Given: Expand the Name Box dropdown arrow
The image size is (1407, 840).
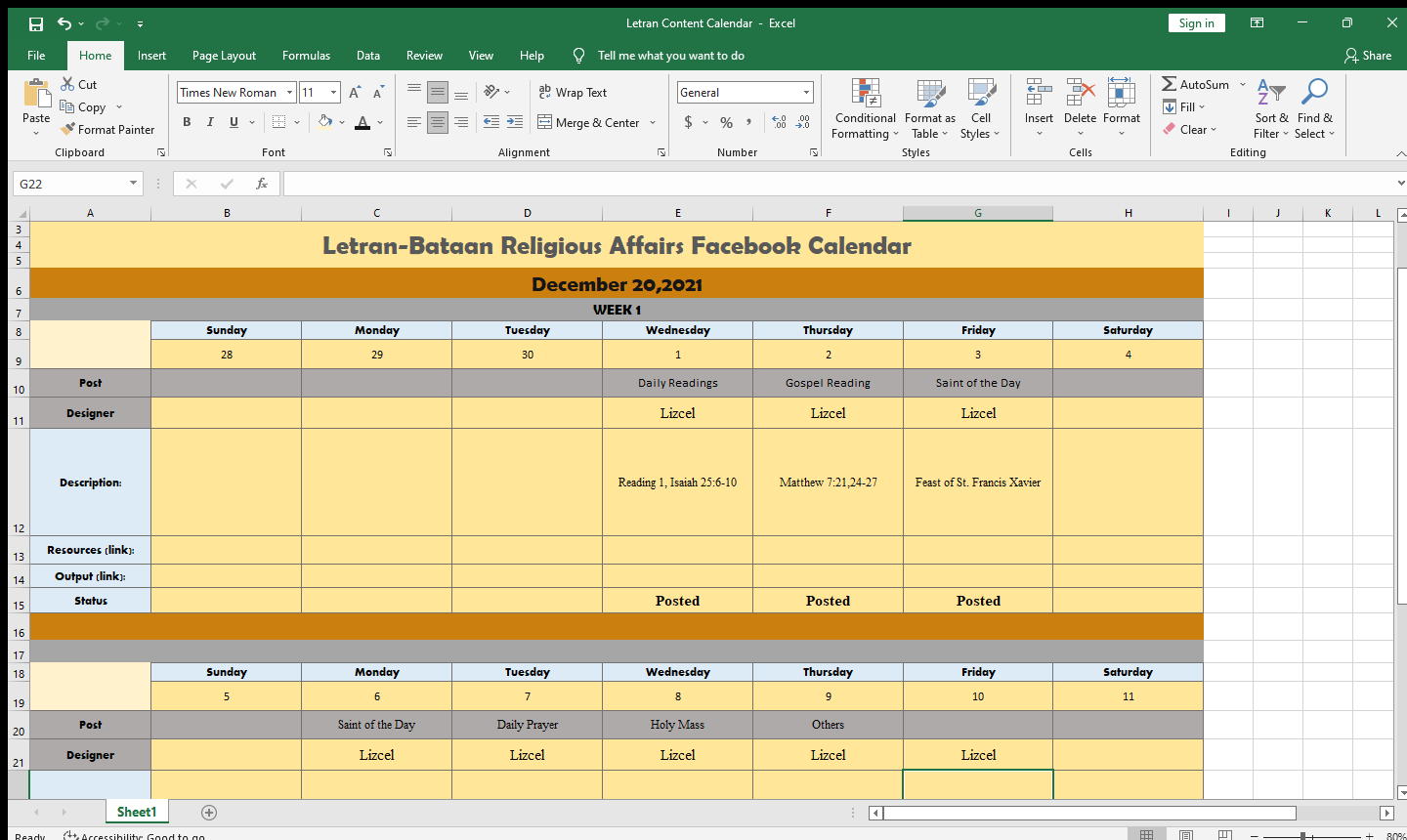Looking at the screenshot, I should pos(133,184).
